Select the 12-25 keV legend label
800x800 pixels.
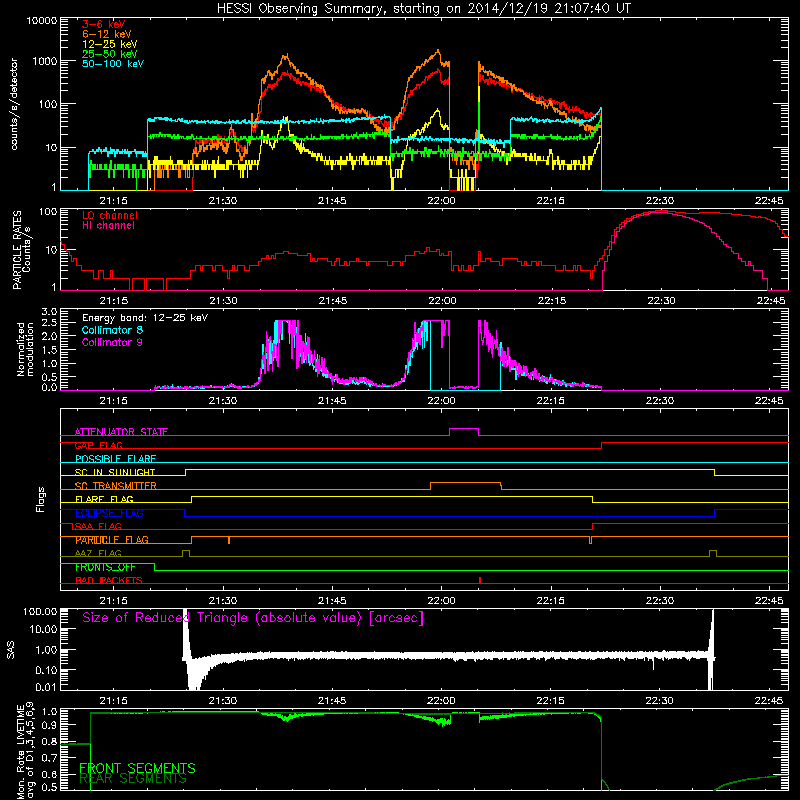[x=110, y=44]
